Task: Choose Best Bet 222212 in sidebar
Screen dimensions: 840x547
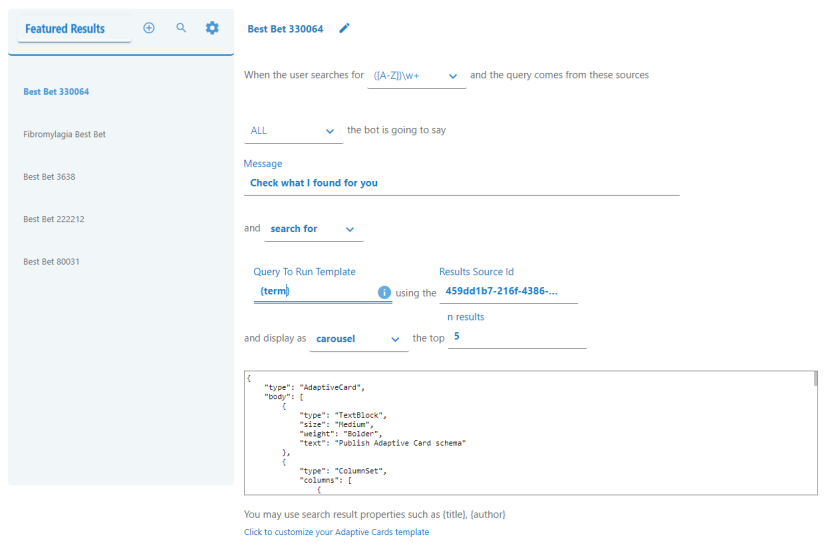Action: point(53,219)
